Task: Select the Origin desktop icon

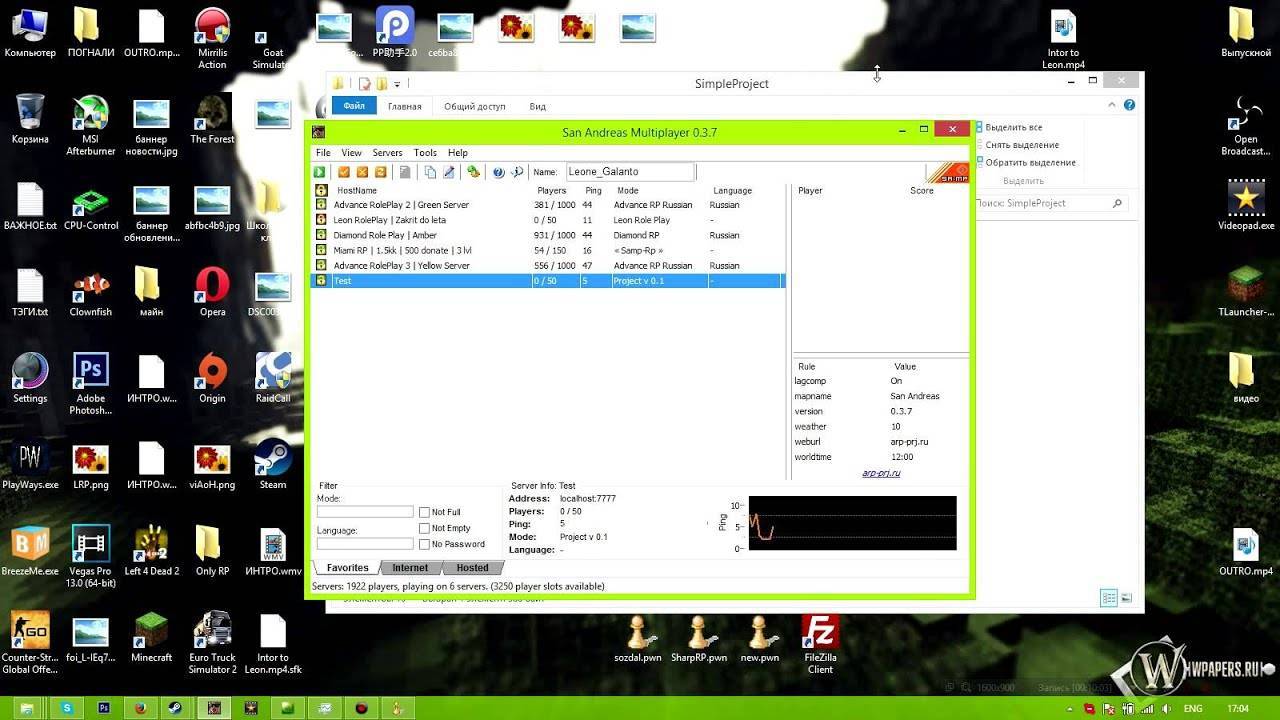Action: [212, 378]
